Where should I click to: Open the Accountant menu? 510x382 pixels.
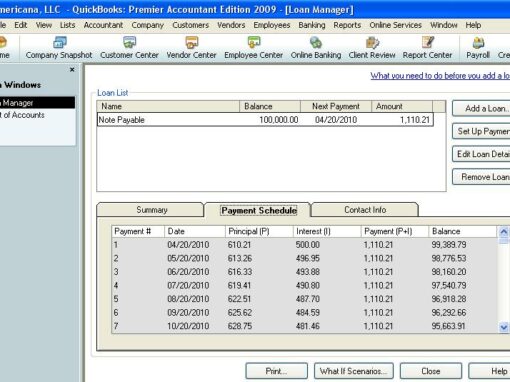click(103, 25)
